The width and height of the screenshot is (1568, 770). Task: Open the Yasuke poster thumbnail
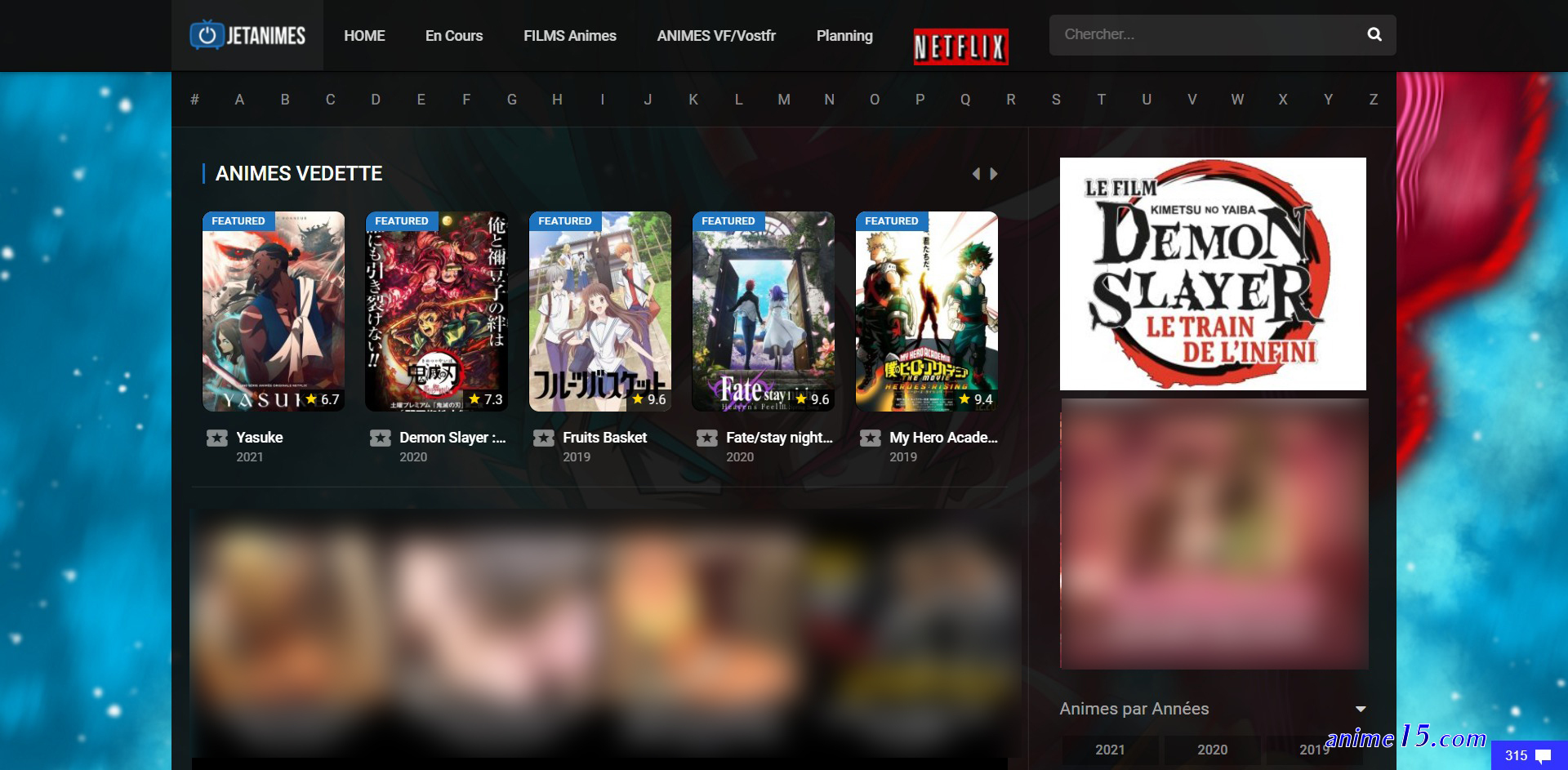click(x=274, y=311)
